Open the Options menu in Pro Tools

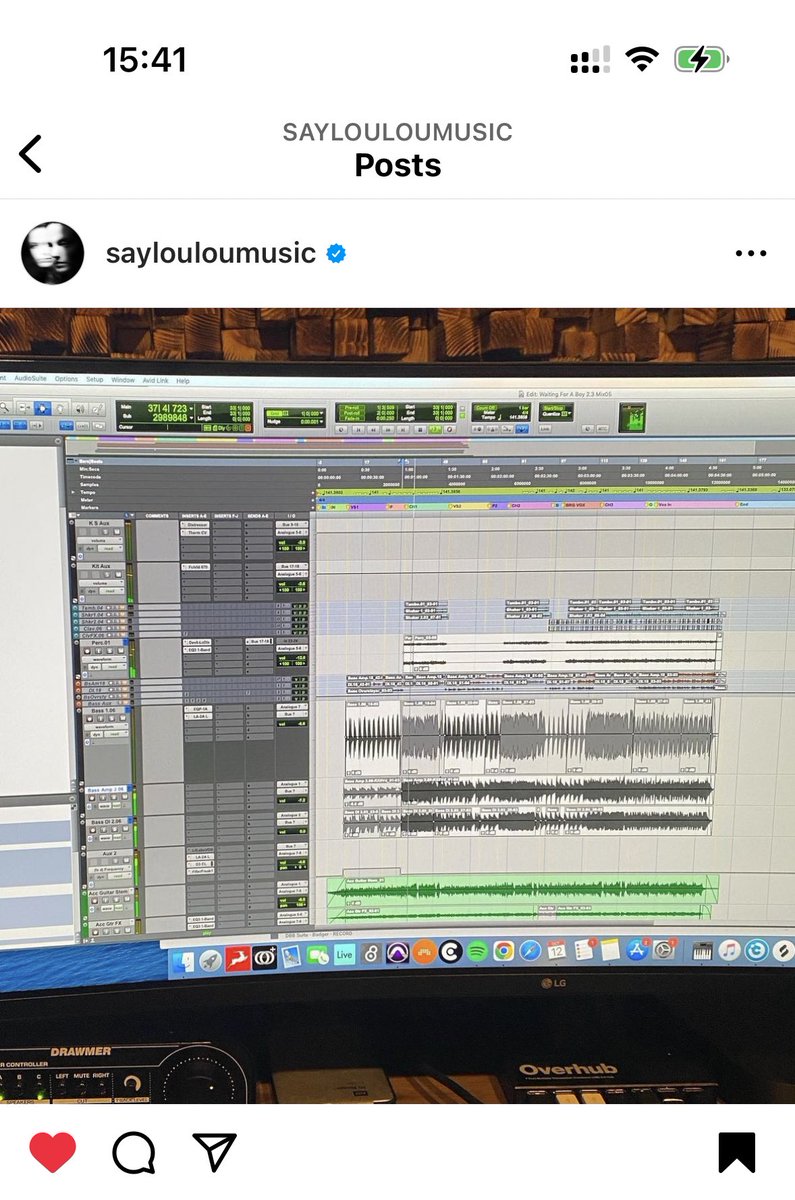66,380
